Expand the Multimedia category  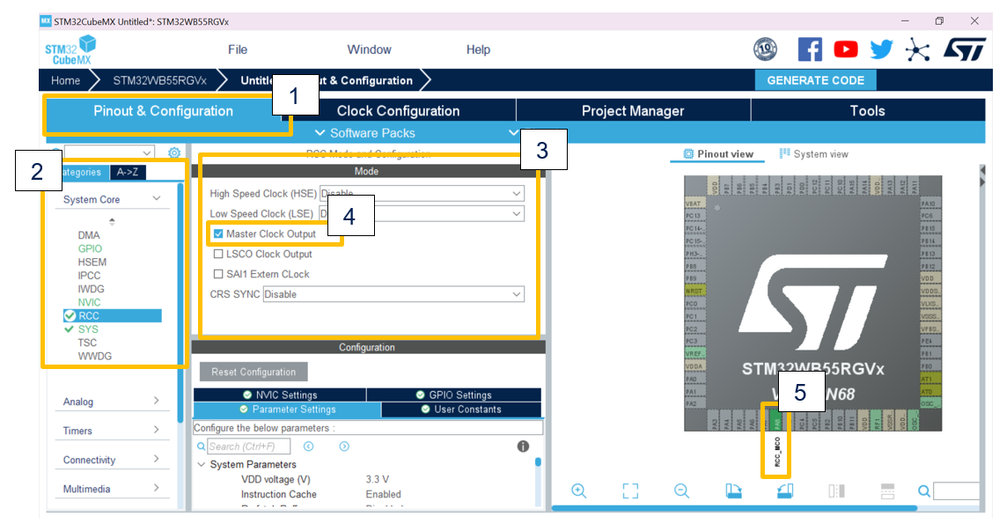point(156,489)
